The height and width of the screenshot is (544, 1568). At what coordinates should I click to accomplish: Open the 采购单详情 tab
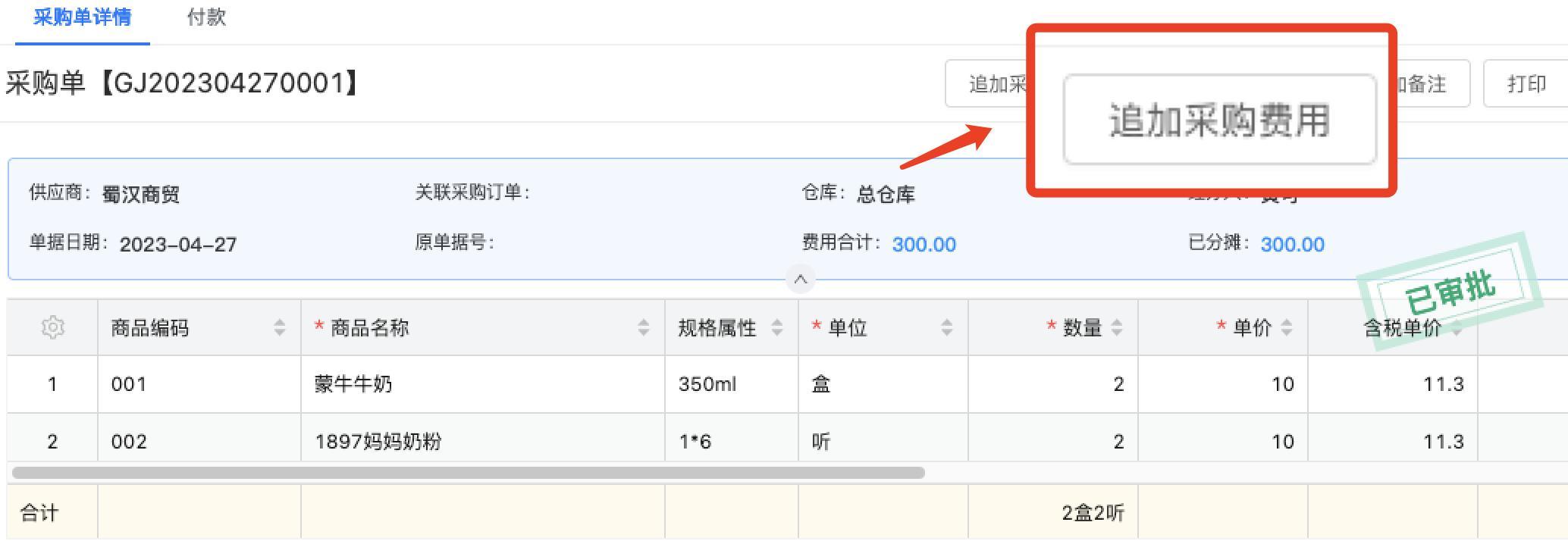click(x=83, y=17)
